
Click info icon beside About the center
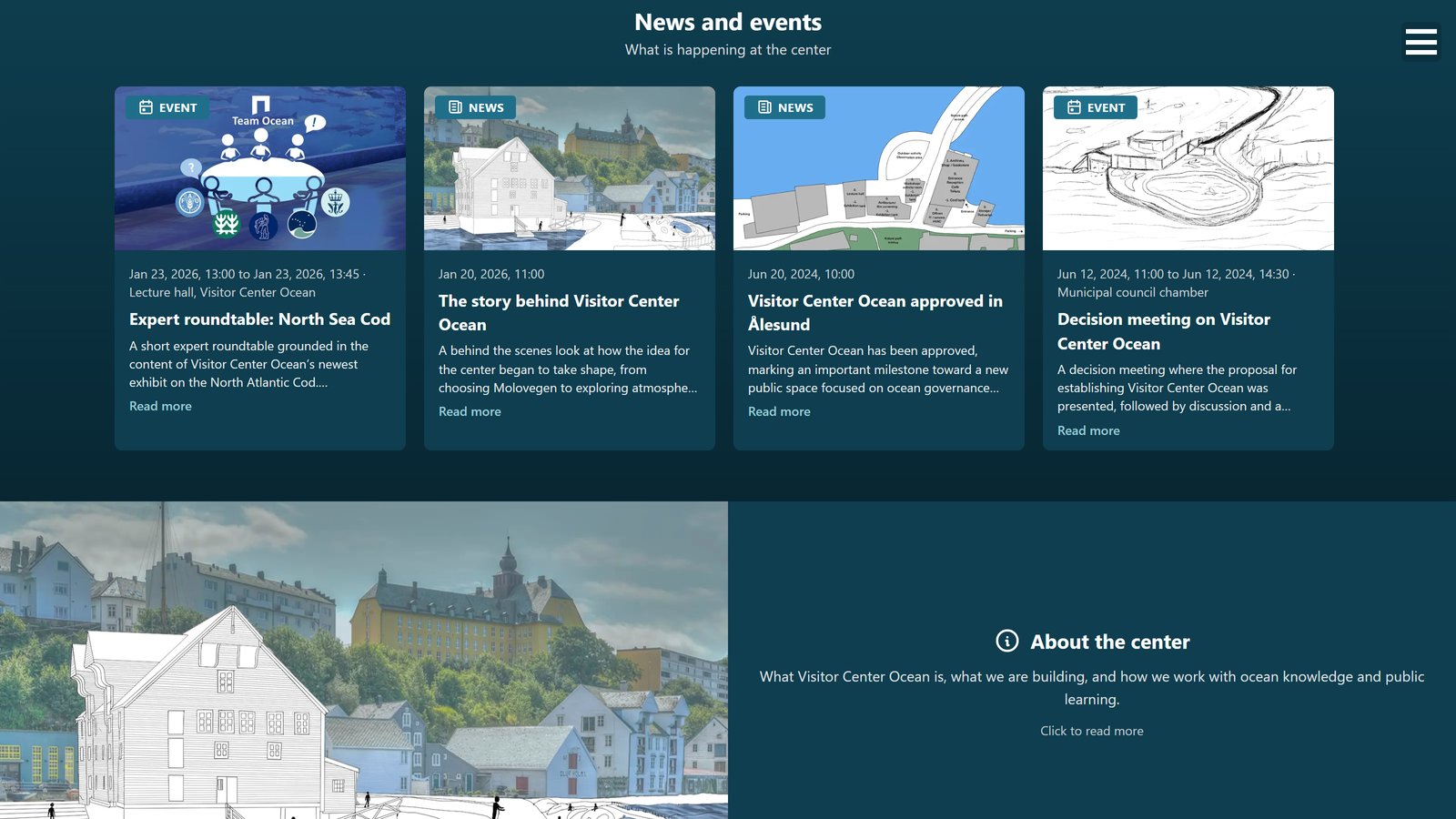[1007, 641]
